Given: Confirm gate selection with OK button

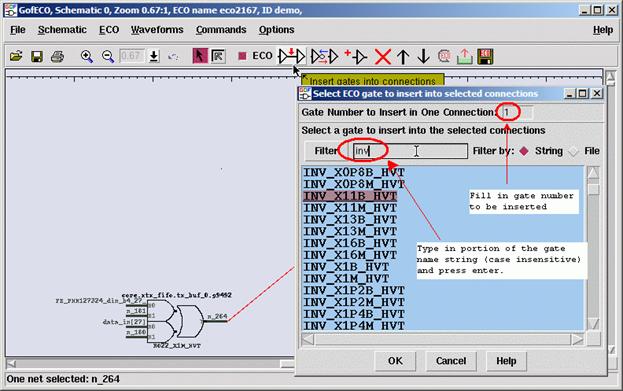Looking at the screenshot, I should click(x=395, y=361).
